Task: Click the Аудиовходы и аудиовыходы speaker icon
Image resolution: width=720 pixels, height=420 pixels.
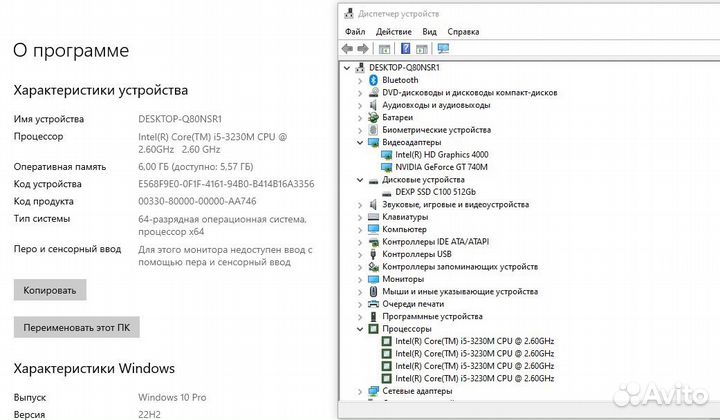Action: (373, 105)
